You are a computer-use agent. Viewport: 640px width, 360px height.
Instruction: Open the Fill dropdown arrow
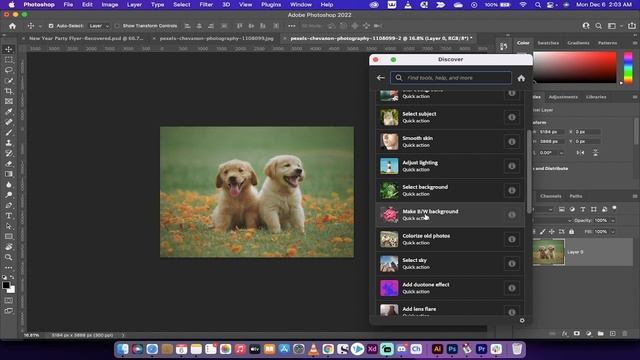click(x=612, y=231)
